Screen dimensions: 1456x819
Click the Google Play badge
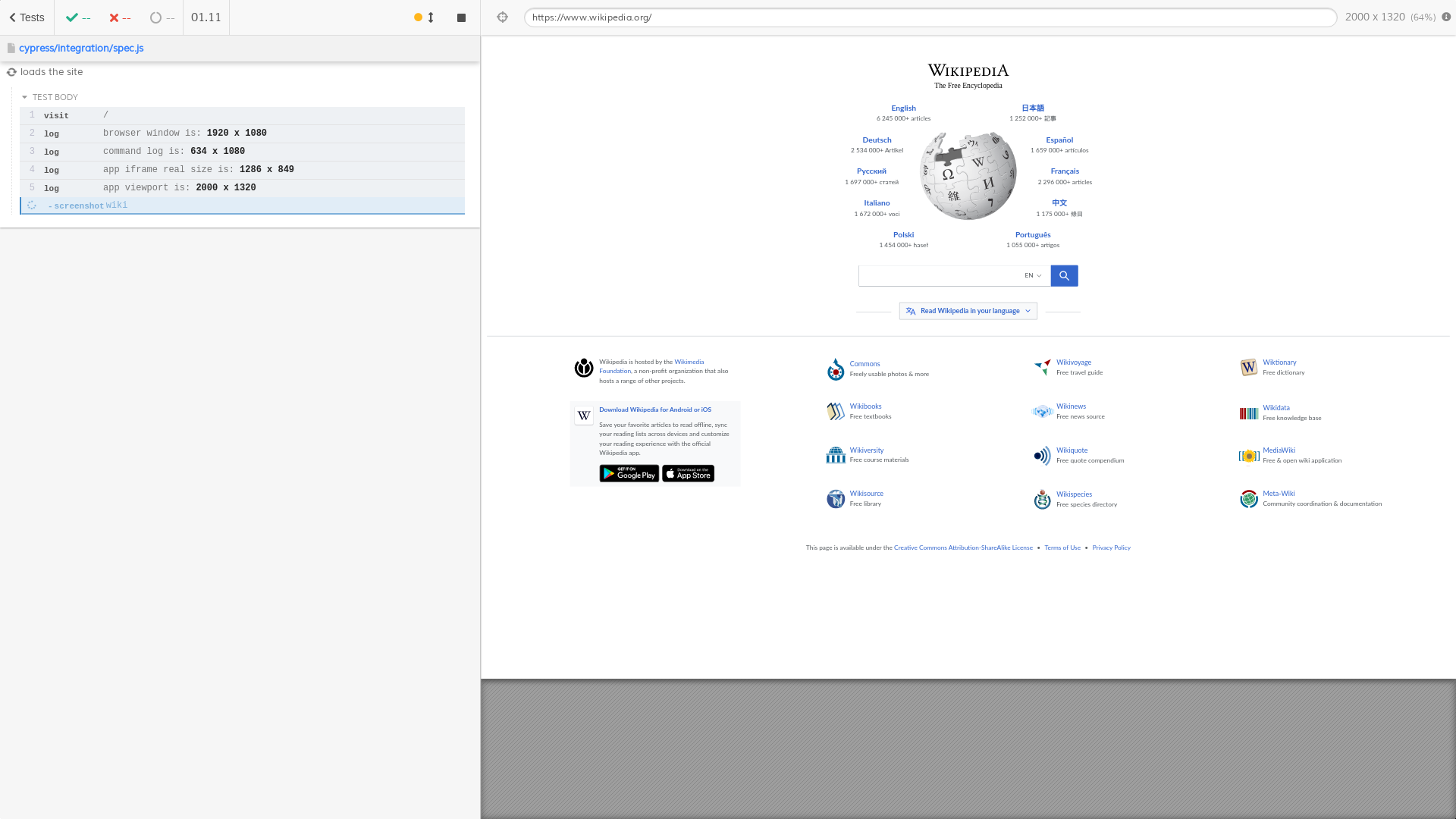click(629, 474)
